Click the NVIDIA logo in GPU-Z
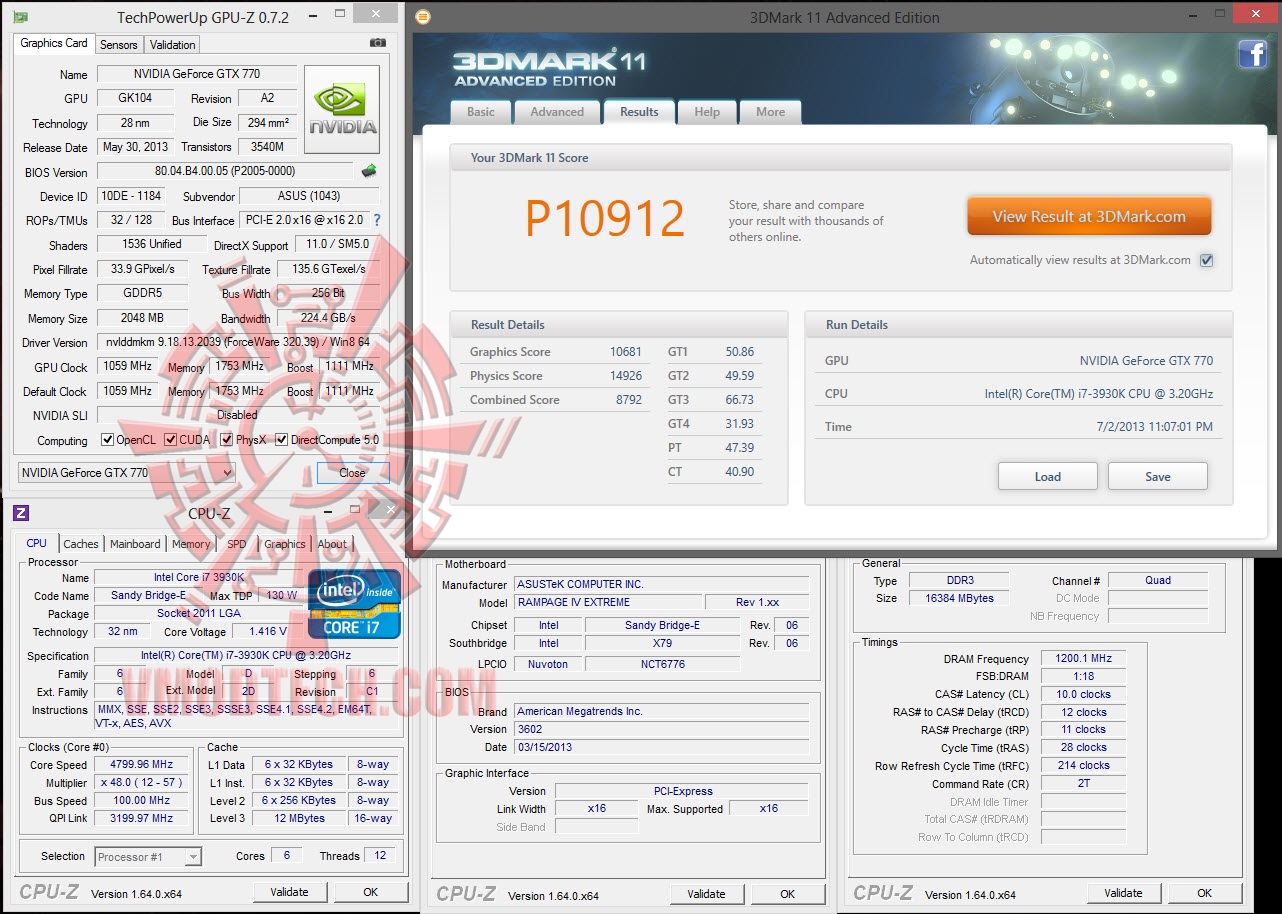The image size is (1282, 914). point(342,109)
